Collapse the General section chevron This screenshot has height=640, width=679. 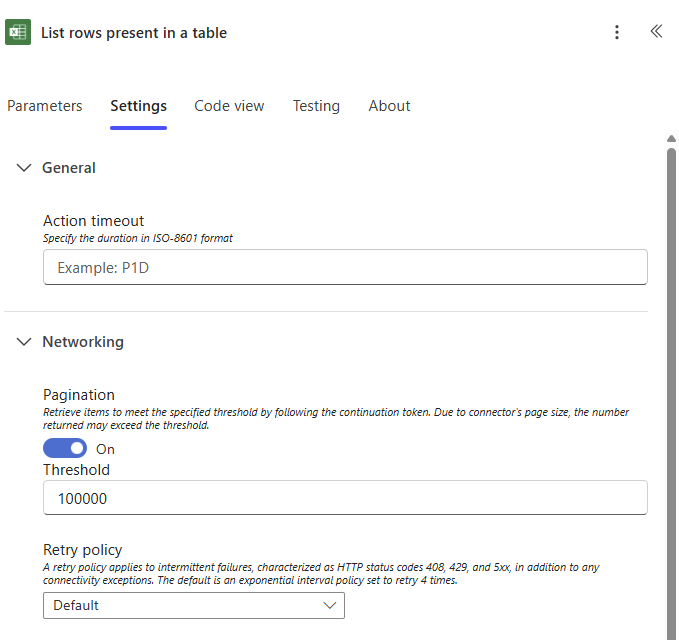[24, 168]
